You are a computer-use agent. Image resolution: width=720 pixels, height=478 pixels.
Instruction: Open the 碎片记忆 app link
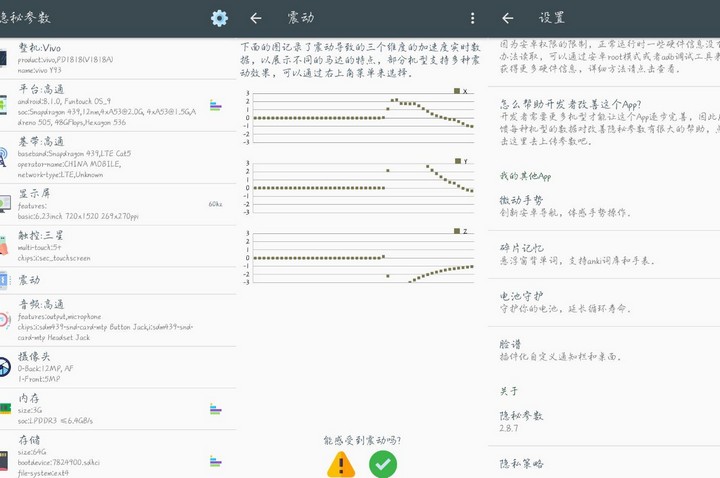pos(600,254)
